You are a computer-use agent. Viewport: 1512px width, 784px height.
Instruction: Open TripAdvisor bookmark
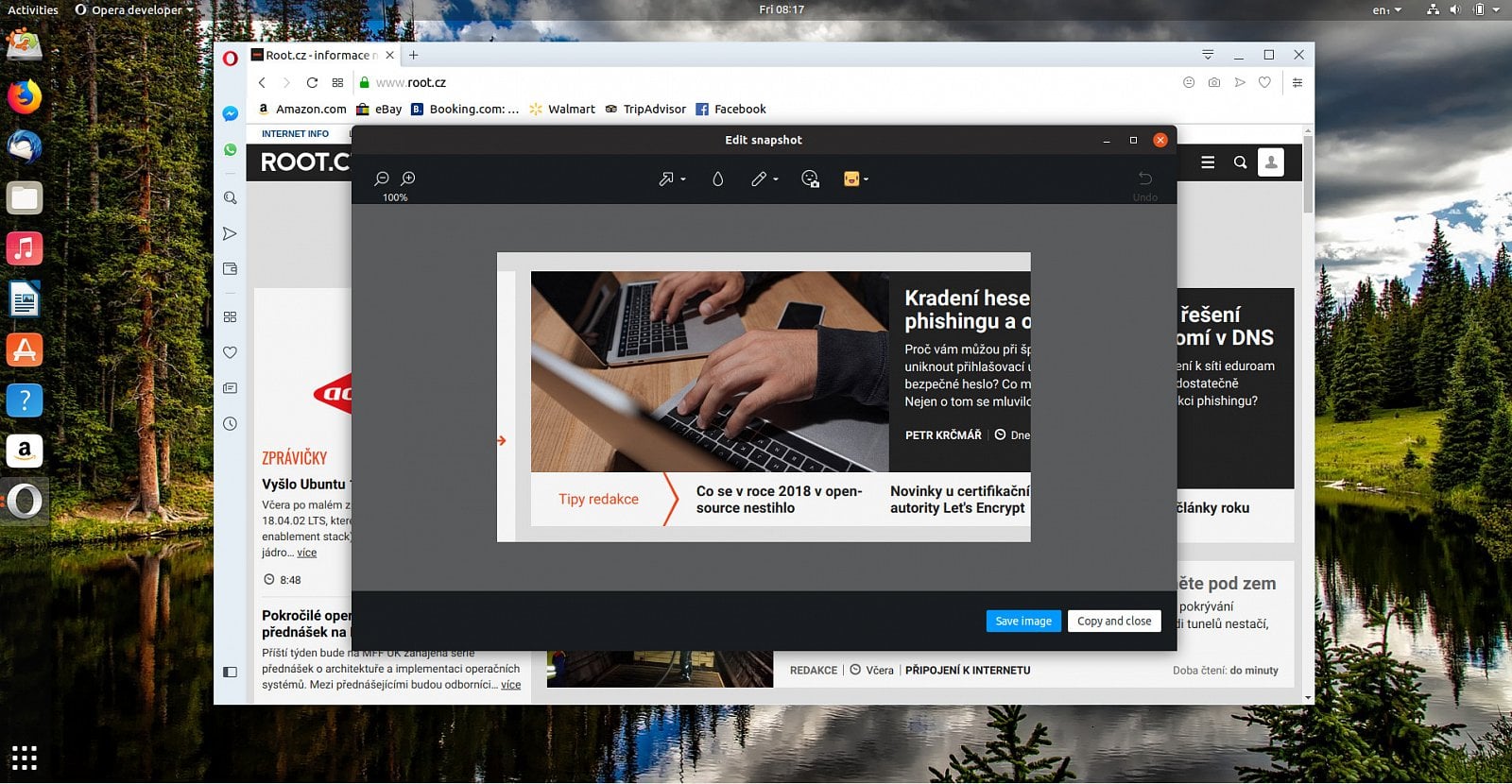point(645,110)
